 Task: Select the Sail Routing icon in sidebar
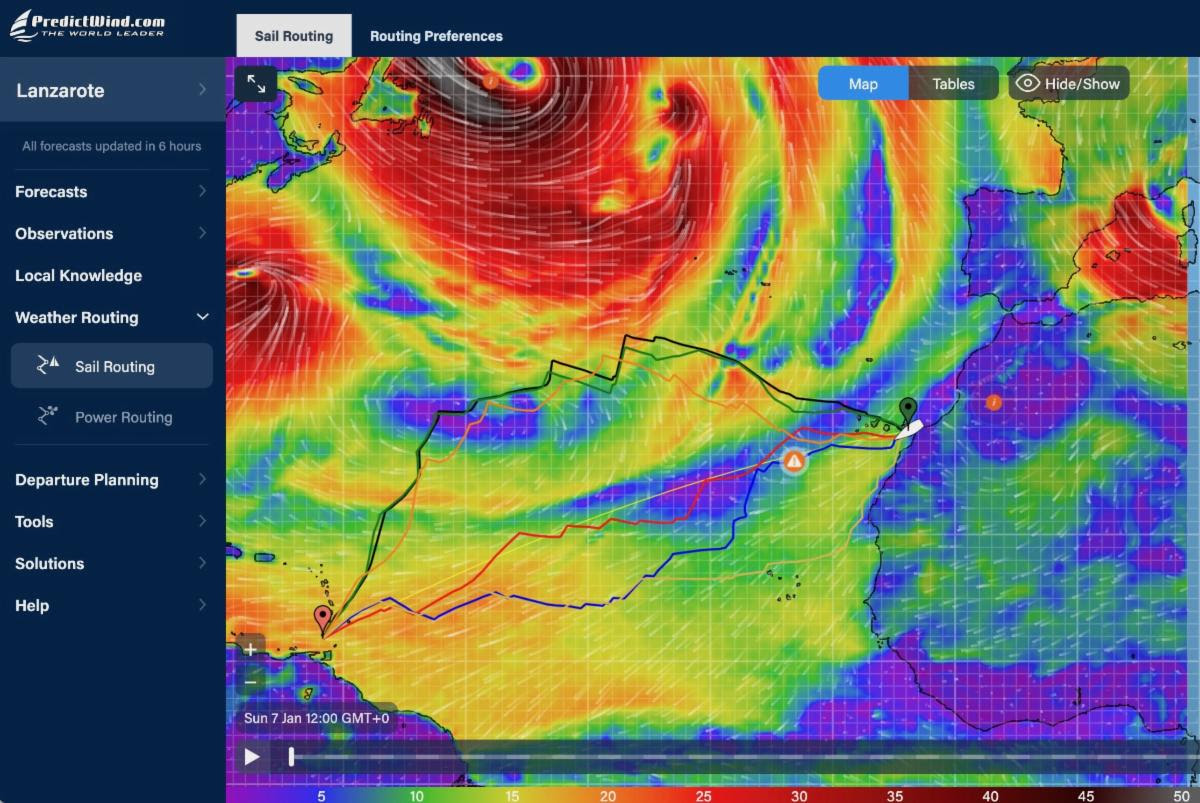[45, 365]
